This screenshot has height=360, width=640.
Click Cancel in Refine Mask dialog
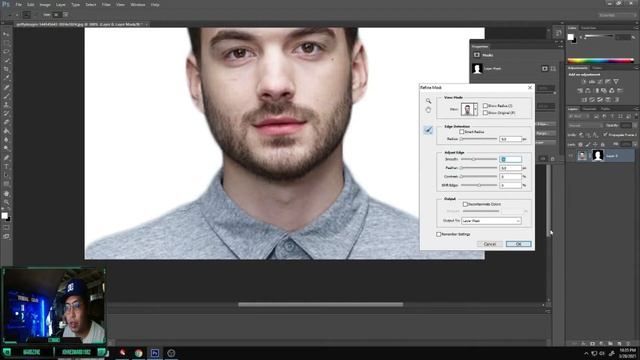coord(489,244)
